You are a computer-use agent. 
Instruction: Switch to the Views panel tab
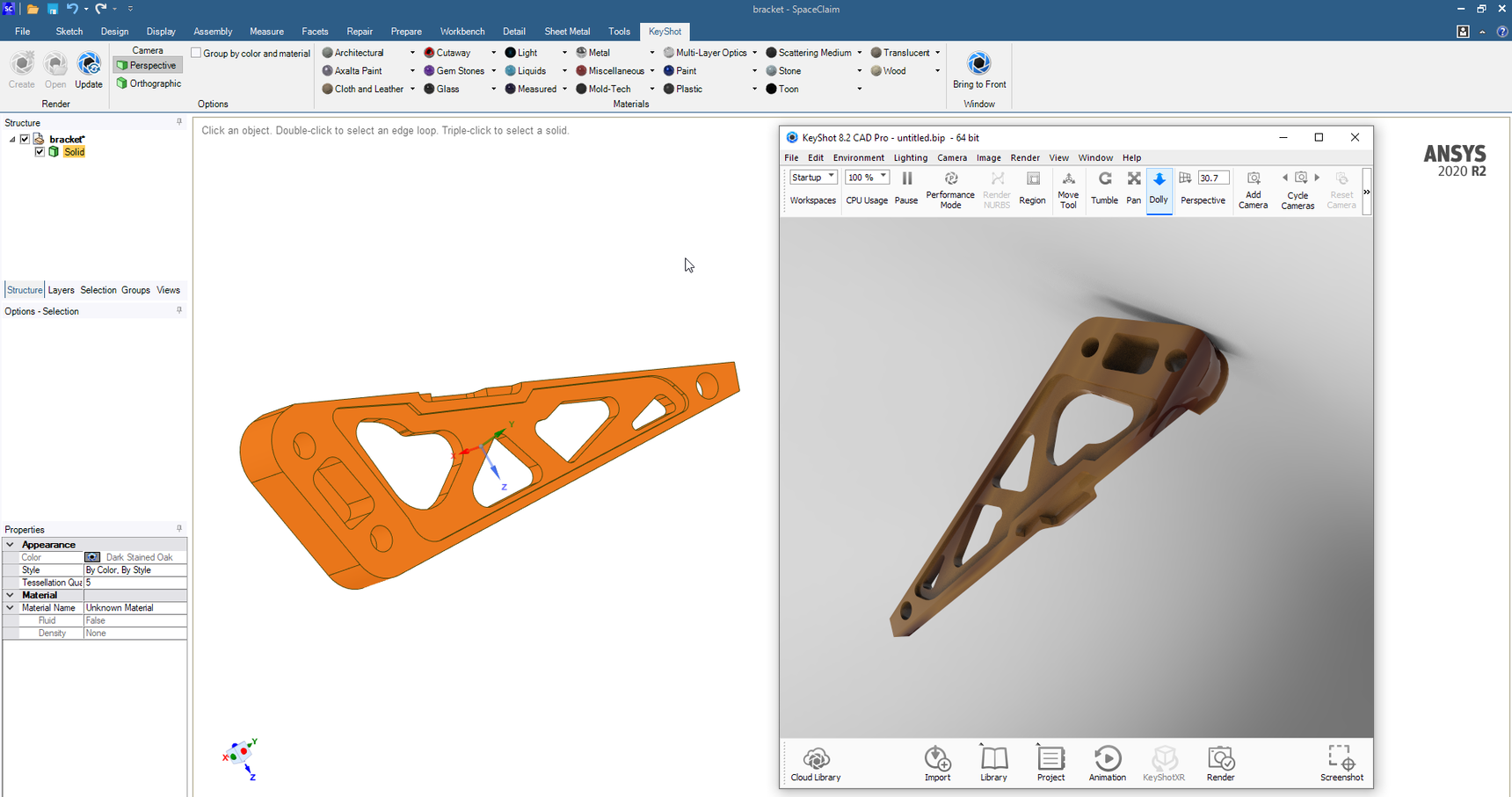click(168, 290)
